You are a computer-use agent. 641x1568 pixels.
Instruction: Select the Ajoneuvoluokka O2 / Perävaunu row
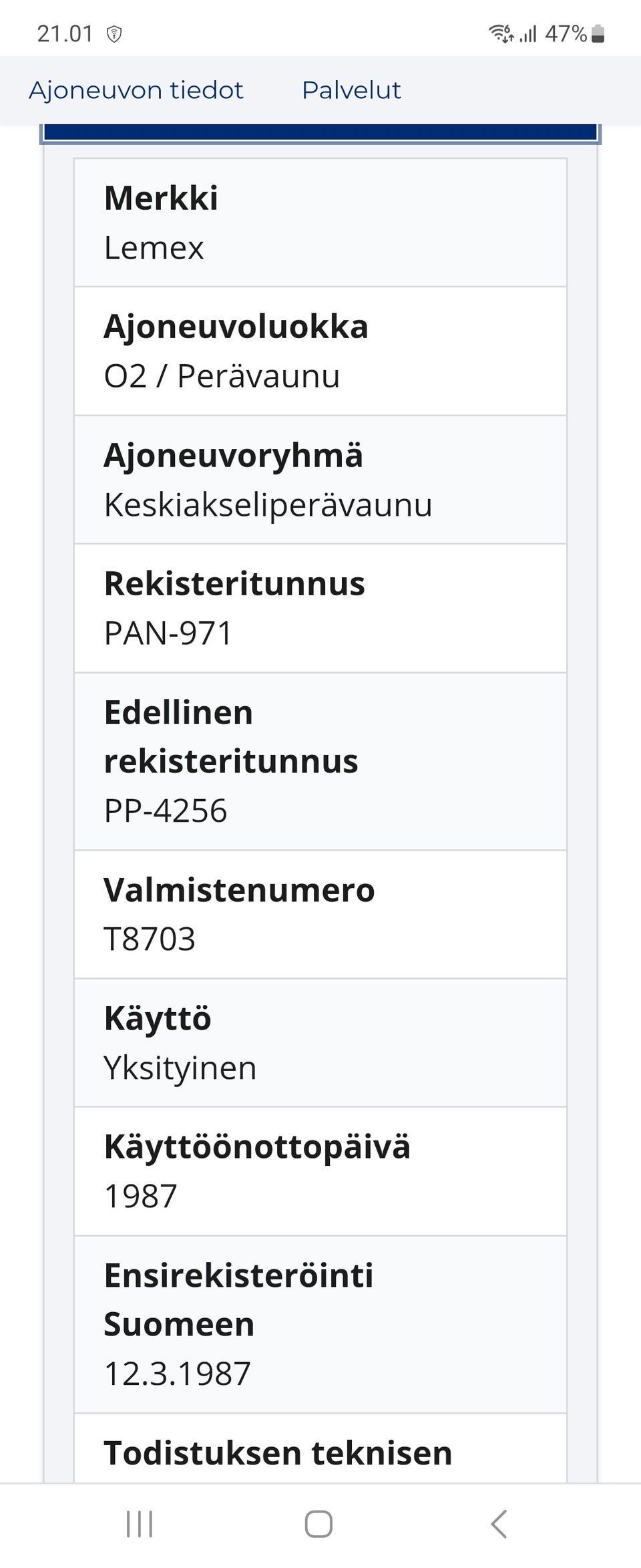[x=320, y=351]
